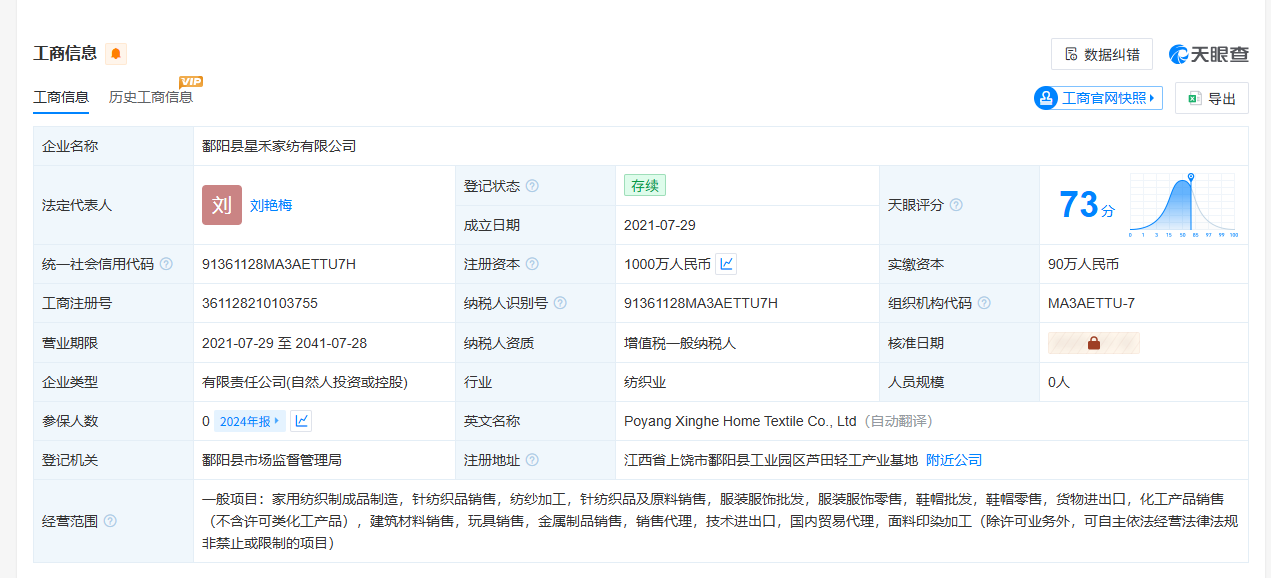
Task: Open the 数据纠错 correction button
Action: 1101,54
